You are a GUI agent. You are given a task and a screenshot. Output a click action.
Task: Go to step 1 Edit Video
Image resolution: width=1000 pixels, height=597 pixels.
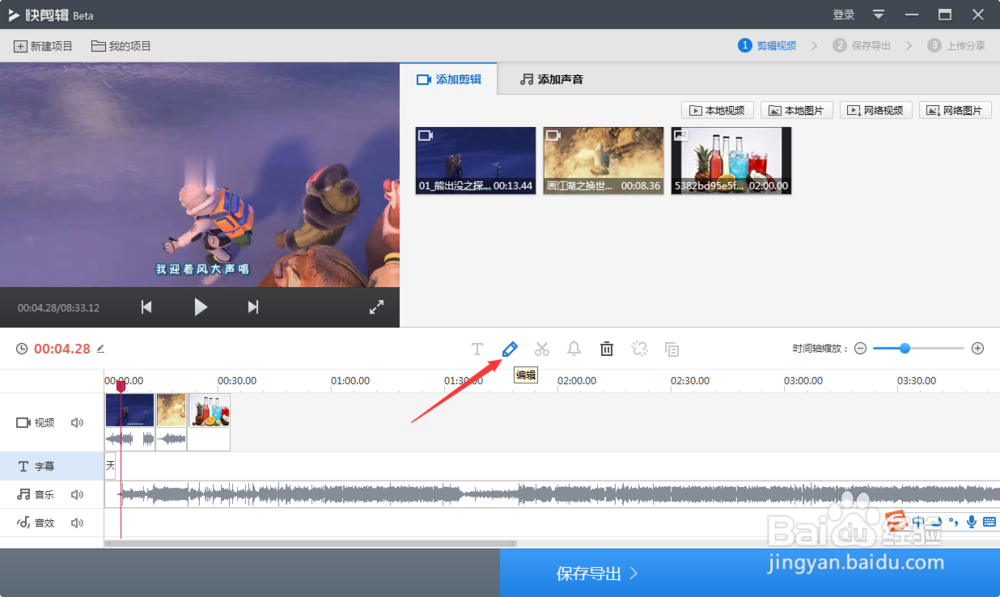(x=767, y=45)
